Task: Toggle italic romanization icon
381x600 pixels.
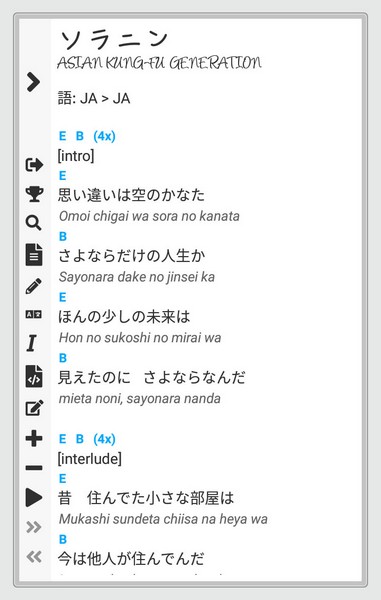Action: pyautogui.click(x=32, y=343)
